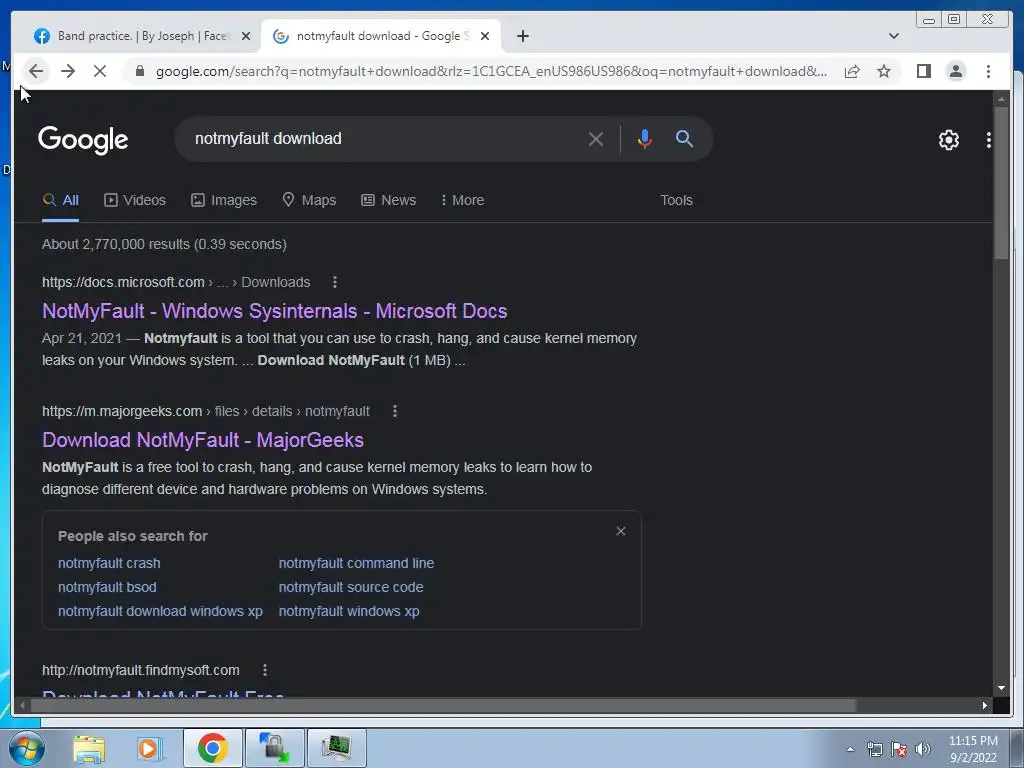This screenshot has height=768, width=1024.
Task: Open Google quick settings gear
Action: coord(948,140)
